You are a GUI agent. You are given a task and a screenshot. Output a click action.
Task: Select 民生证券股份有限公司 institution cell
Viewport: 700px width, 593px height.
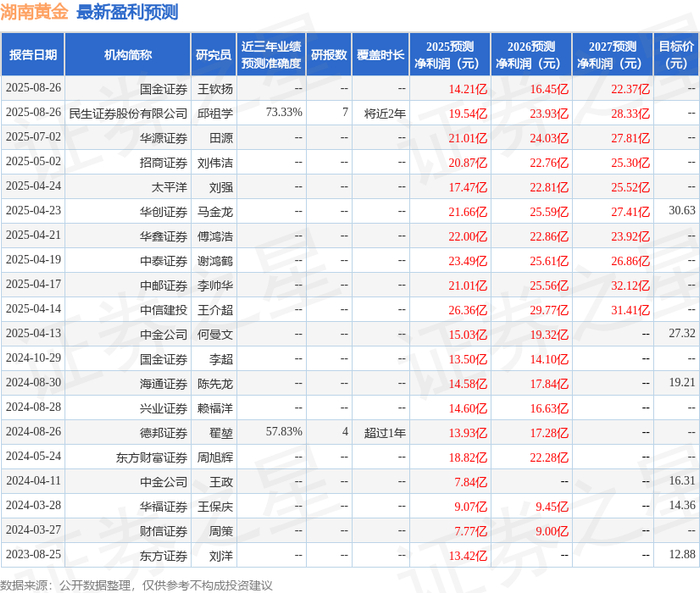click(x=128, y=113)
